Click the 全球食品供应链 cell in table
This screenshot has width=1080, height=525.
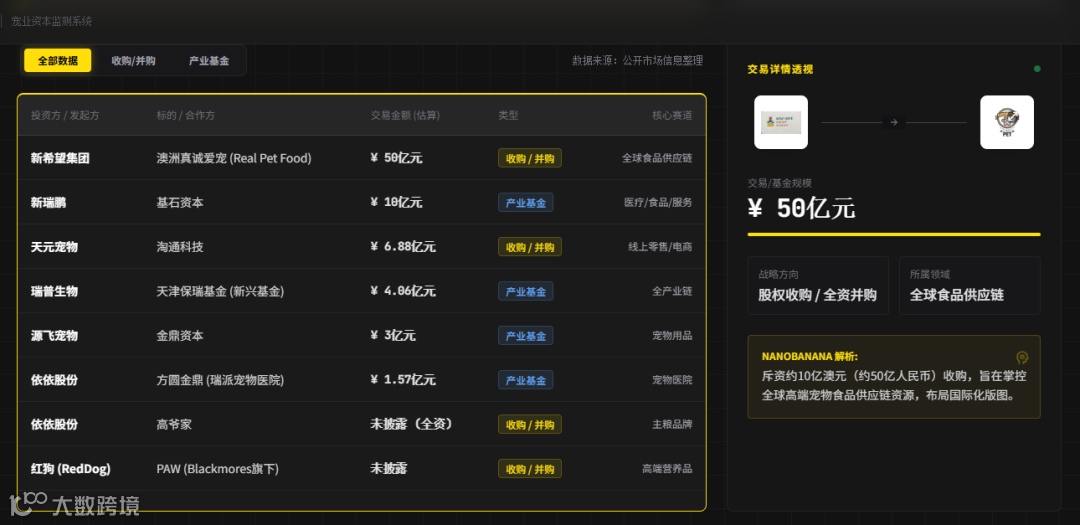click(657, 158)
